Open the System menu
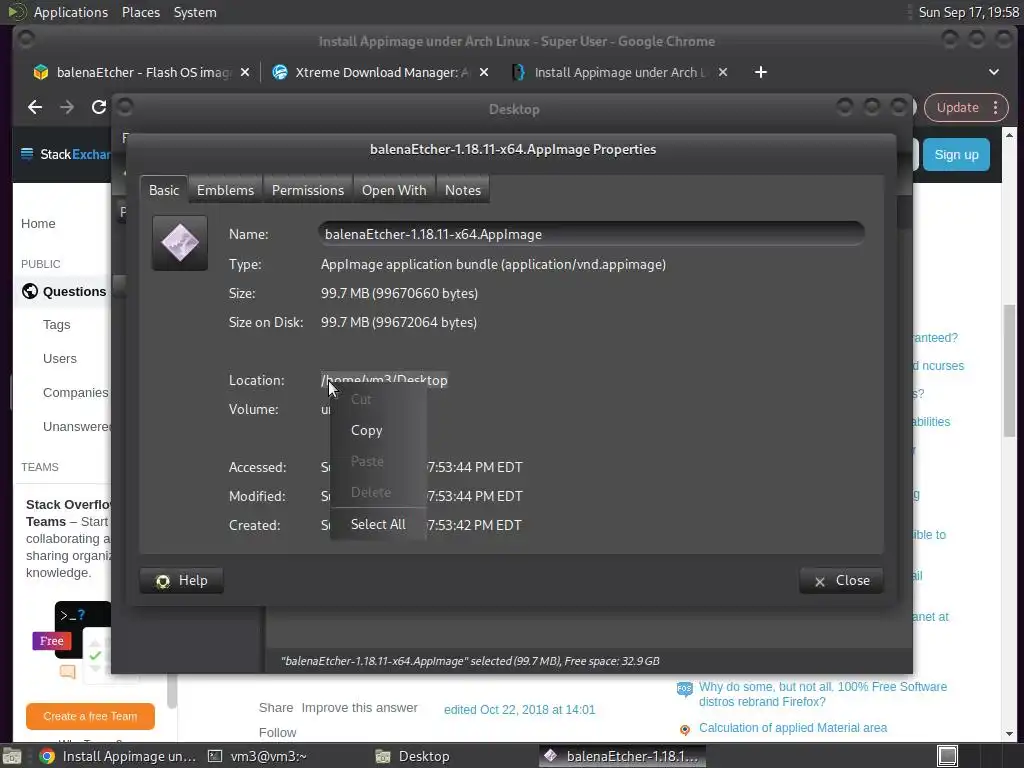The image size is (1024, 768). click(x=195, y=12)
